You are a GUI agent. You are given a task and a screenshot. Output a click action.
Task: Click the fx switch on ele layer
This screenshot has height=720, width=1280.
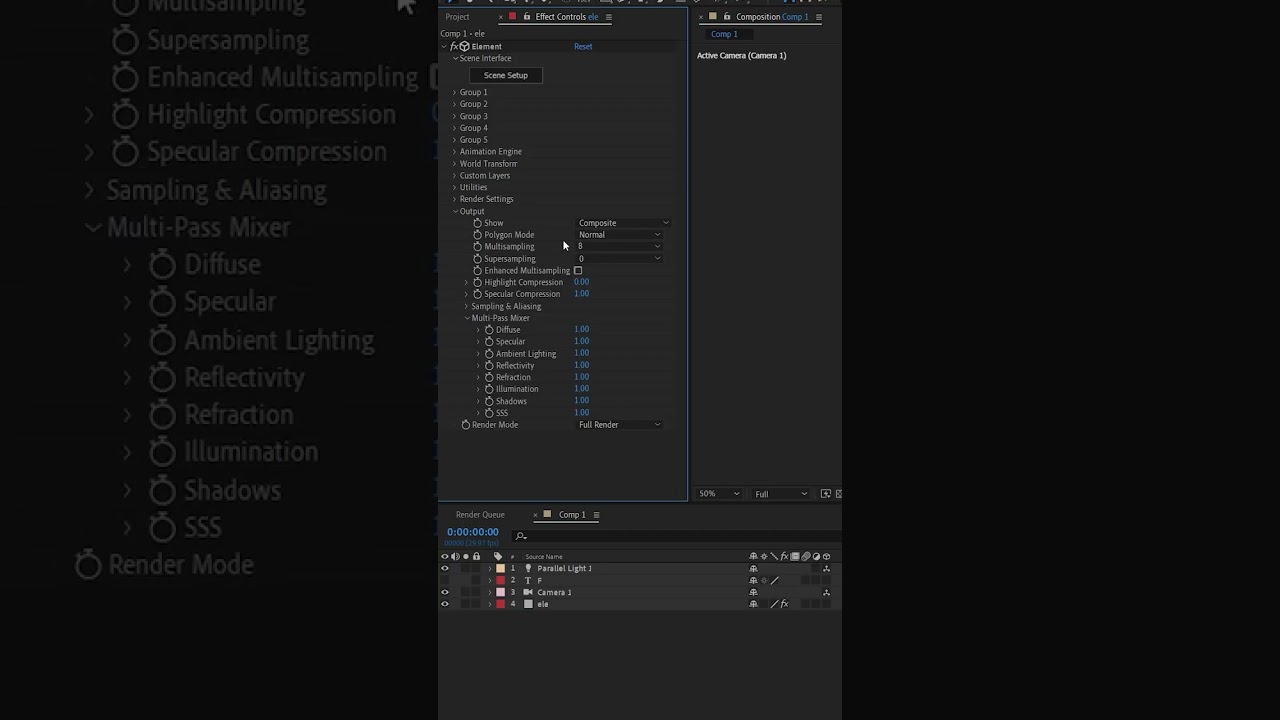click(784, 604)
